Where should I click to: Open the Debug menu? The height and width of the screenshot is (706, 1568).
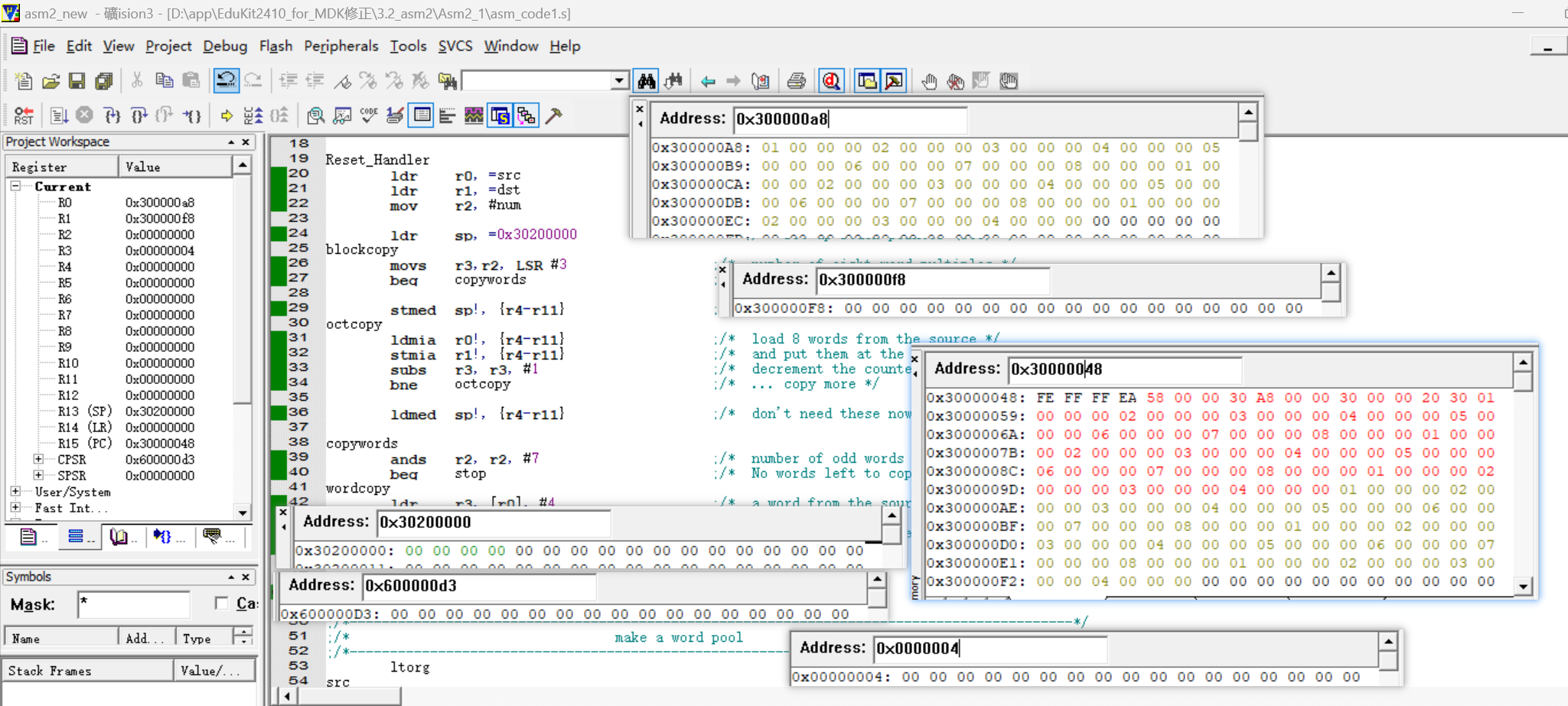(x=224, y=46)
